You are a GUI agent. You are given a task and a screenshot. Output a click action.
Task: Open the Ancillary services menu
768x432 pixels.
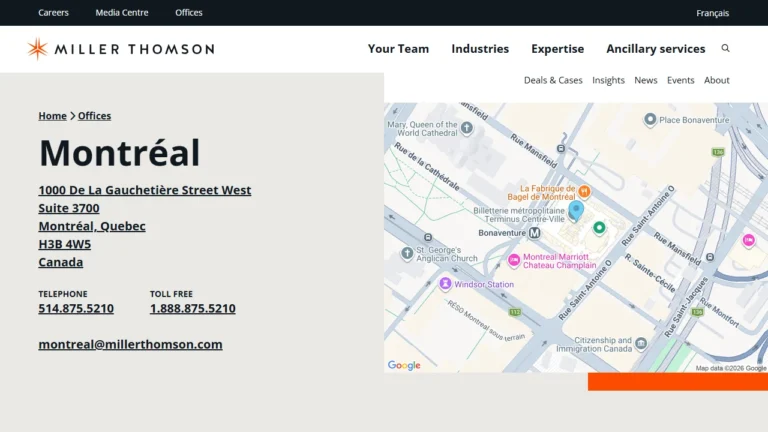(656, 48)
